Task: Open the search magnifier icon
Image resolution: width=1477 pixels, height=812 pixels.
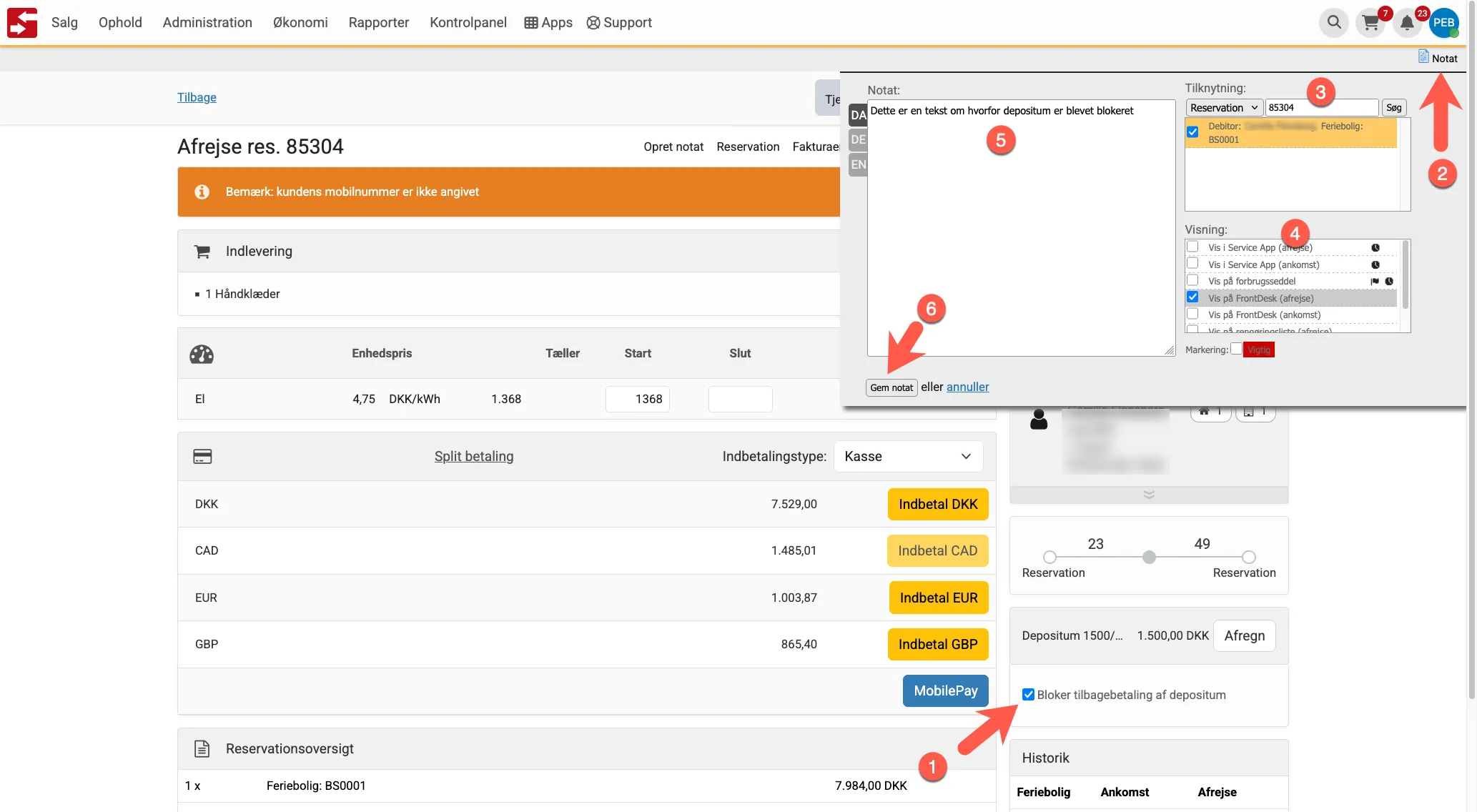Action: (1333, 22)
